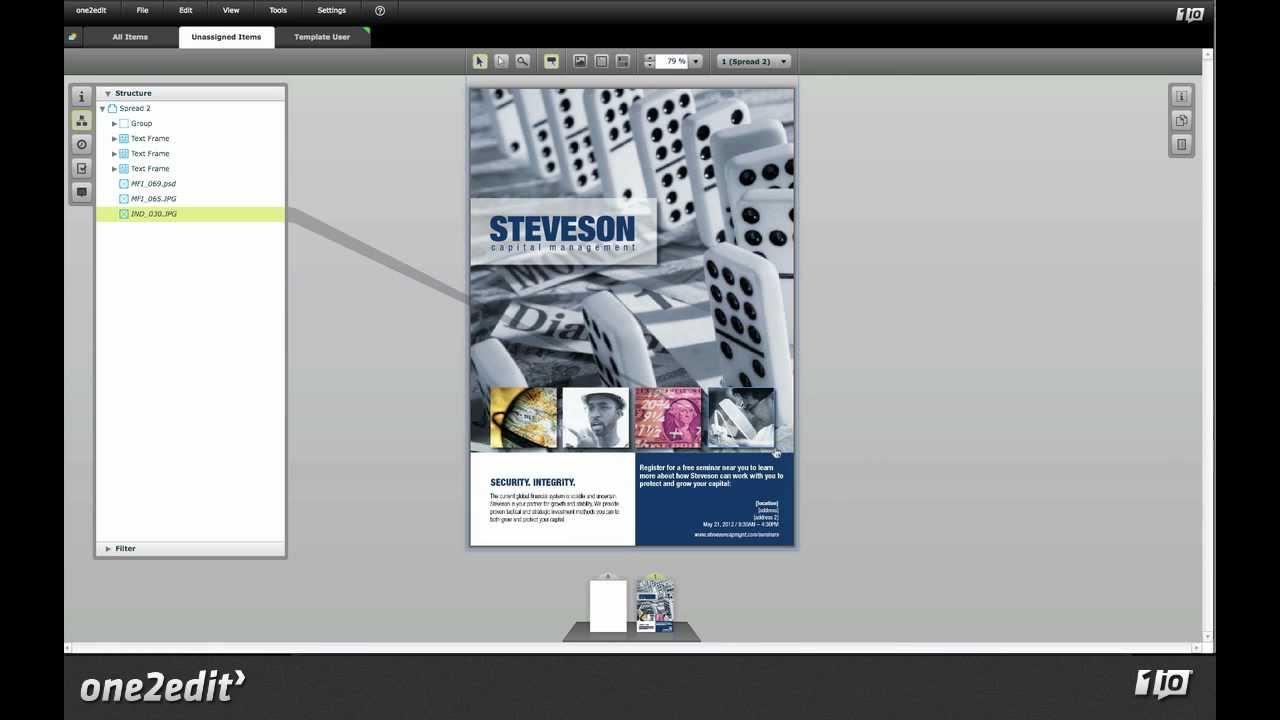Open the comments panel icon in sidebar
1280x720 pixels.
pyautogui.click(x=82, y=192)
